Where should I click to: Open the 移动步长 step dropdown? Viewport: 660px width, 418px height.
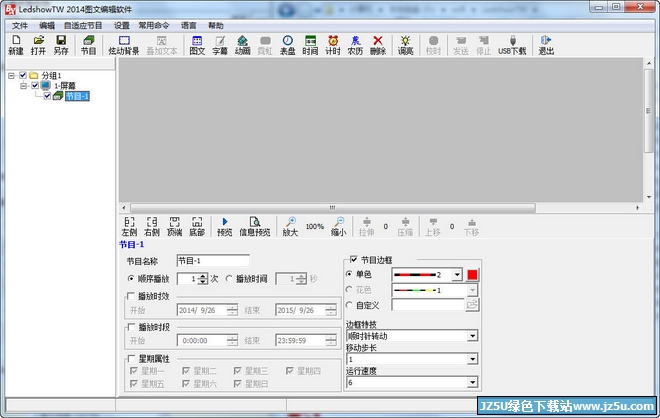coord(473,359)
